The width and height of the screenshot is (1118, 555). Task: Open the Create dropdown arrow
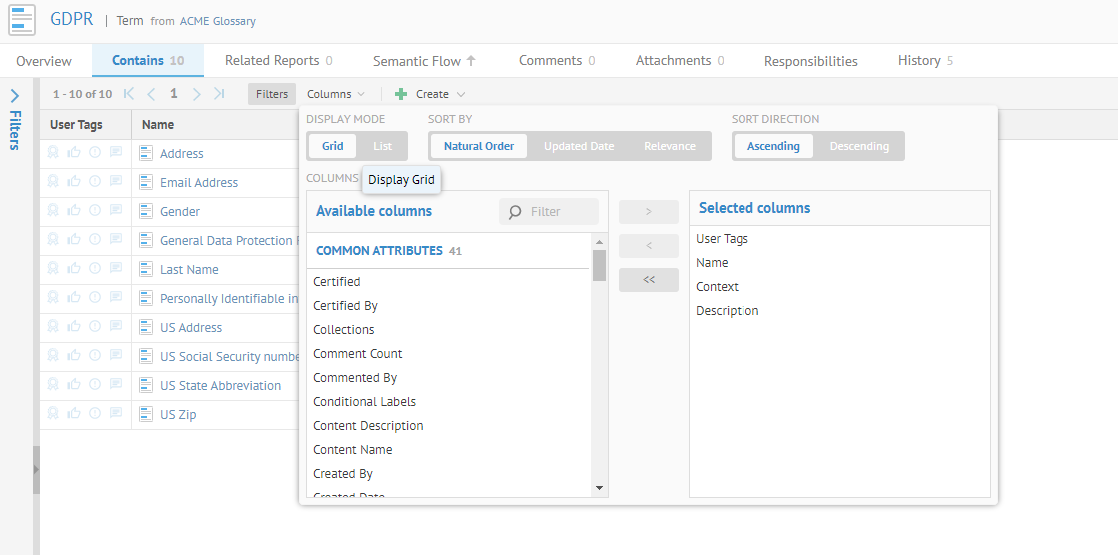[461, 94]
